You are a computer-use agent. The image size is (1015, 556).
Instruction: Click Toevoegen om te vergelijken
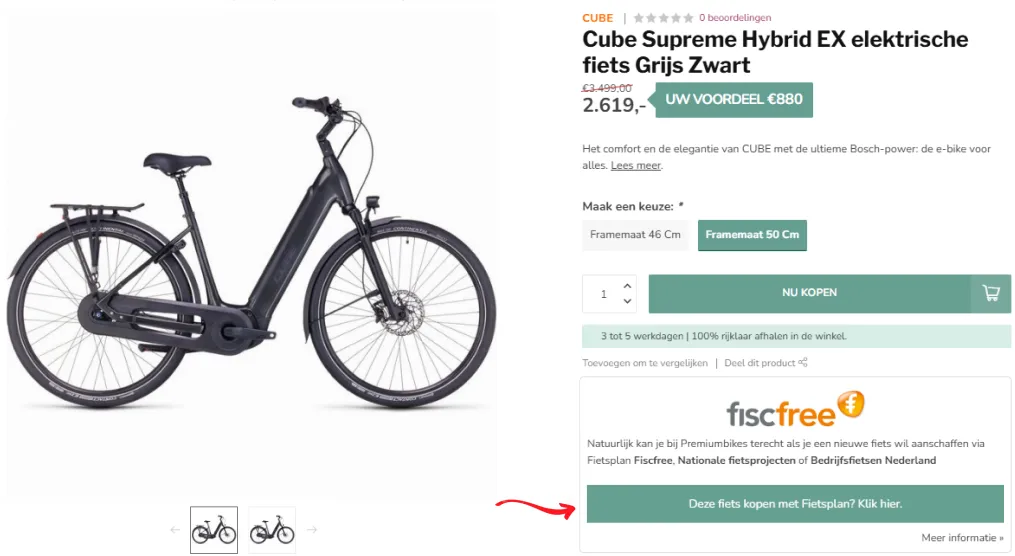coord(645,363)
